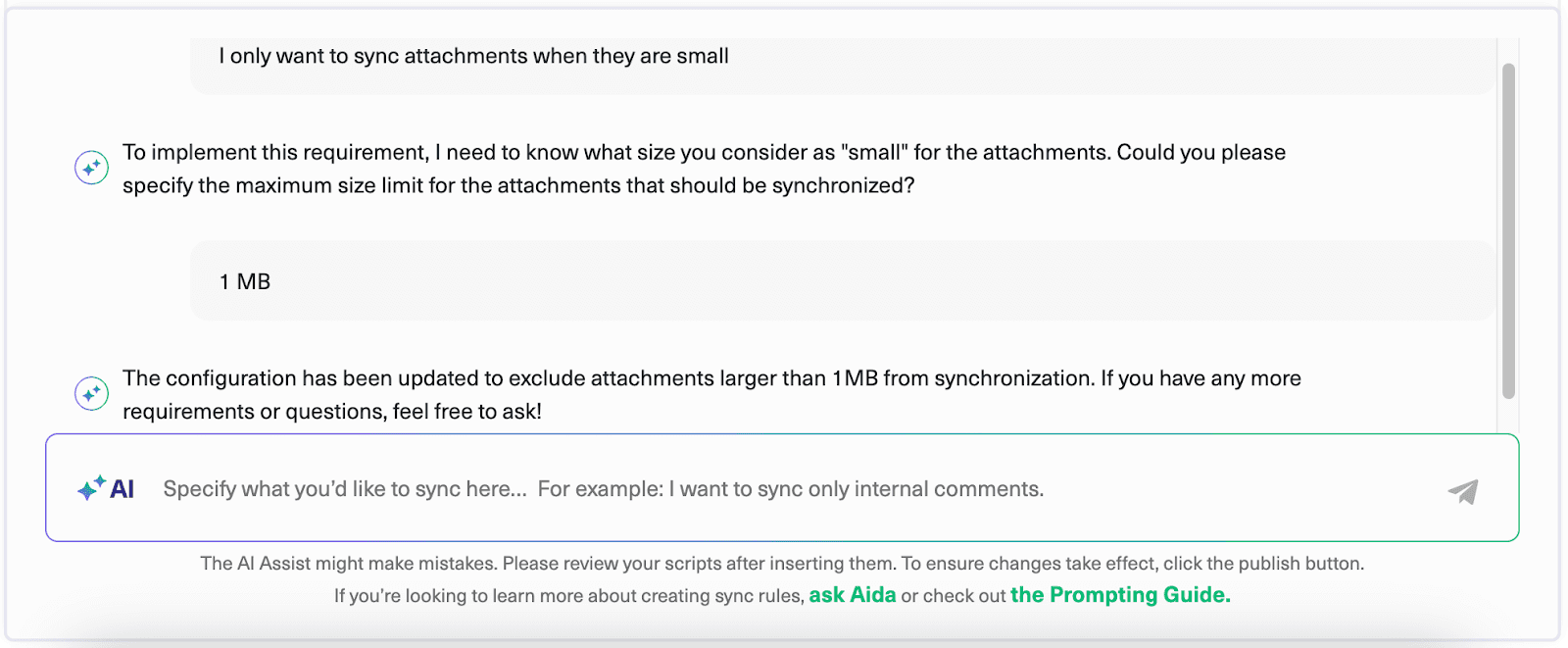Open the "ask Aida" link

click(852, 595)
